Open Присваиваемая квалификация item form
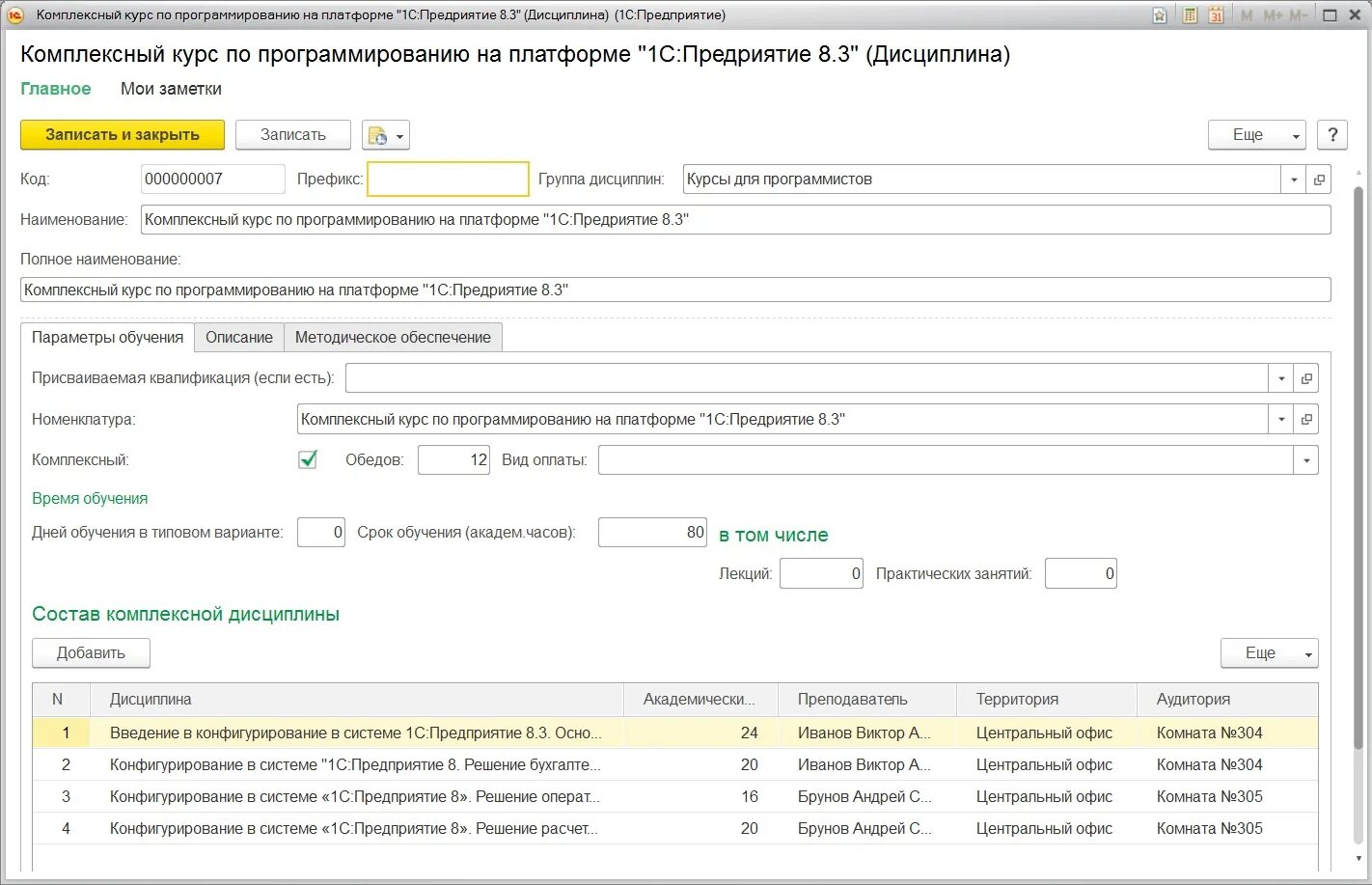The width and height of the screenshot is (1372, 885). point(1306,378)
